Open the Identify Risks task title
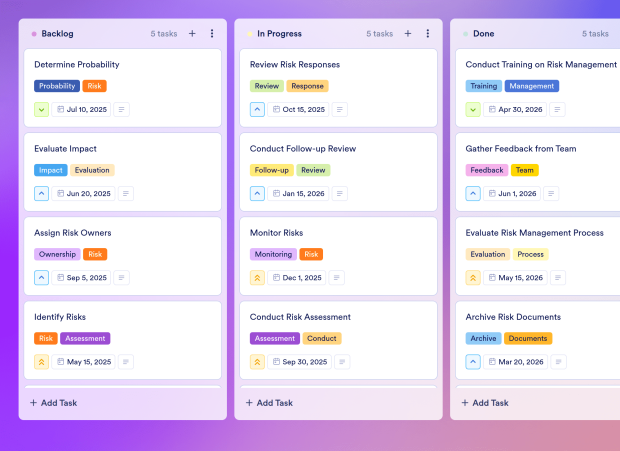Image resolution: width=620 pixels, height=451 pixels. pyautogui.click(x=60, y=317)
